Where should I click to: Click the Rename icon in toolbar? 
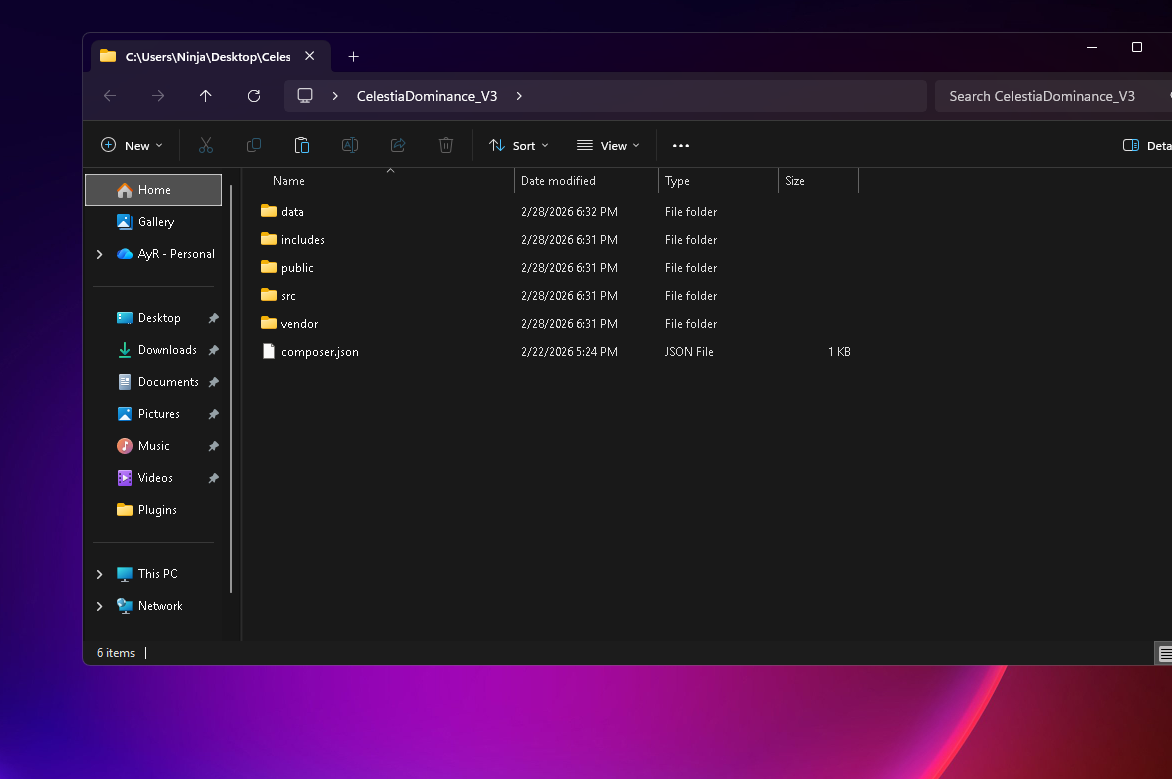click(x=350, y=146)
